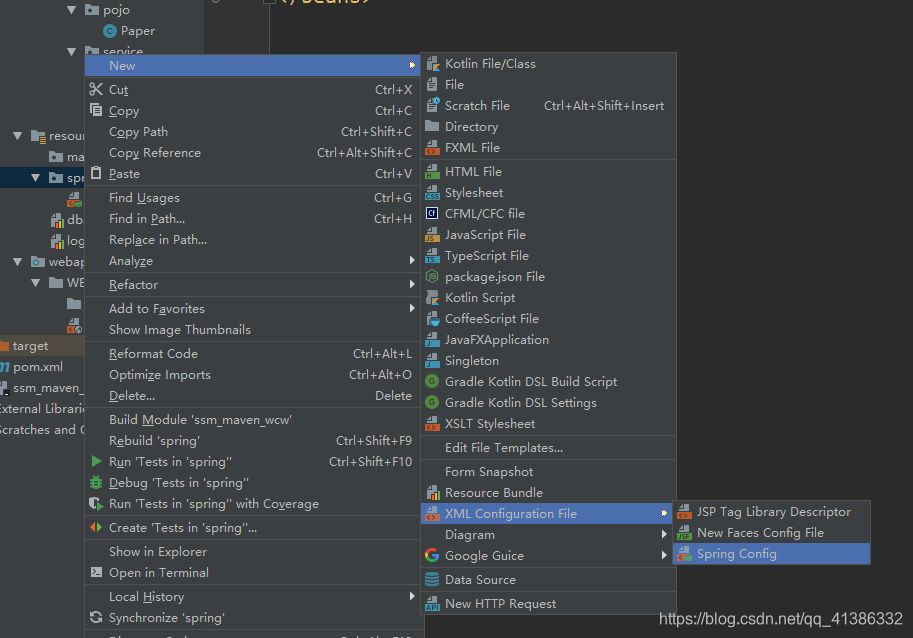Click the Spring Config icon in submenu

[x=685, y=554]
